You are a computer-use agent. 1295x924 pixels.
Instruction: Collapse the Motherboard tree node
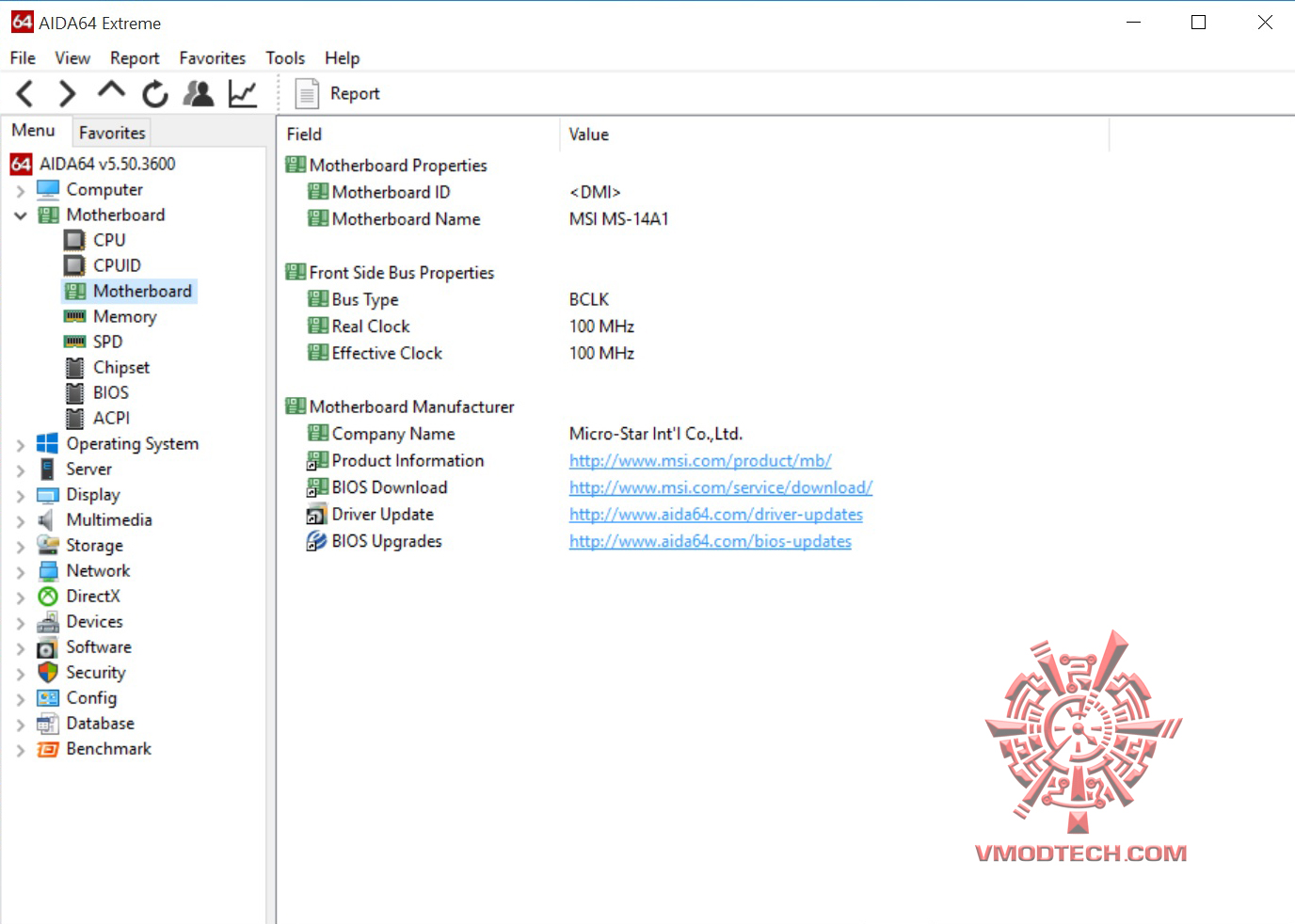[x=20, y=215]
